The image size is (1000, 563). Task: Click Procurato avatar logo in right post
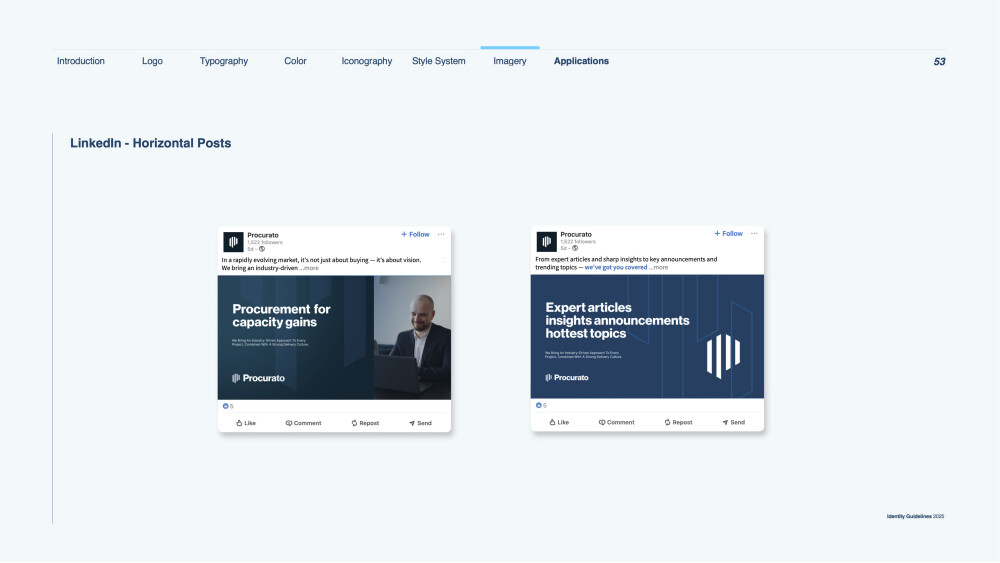tap(547, 242)
